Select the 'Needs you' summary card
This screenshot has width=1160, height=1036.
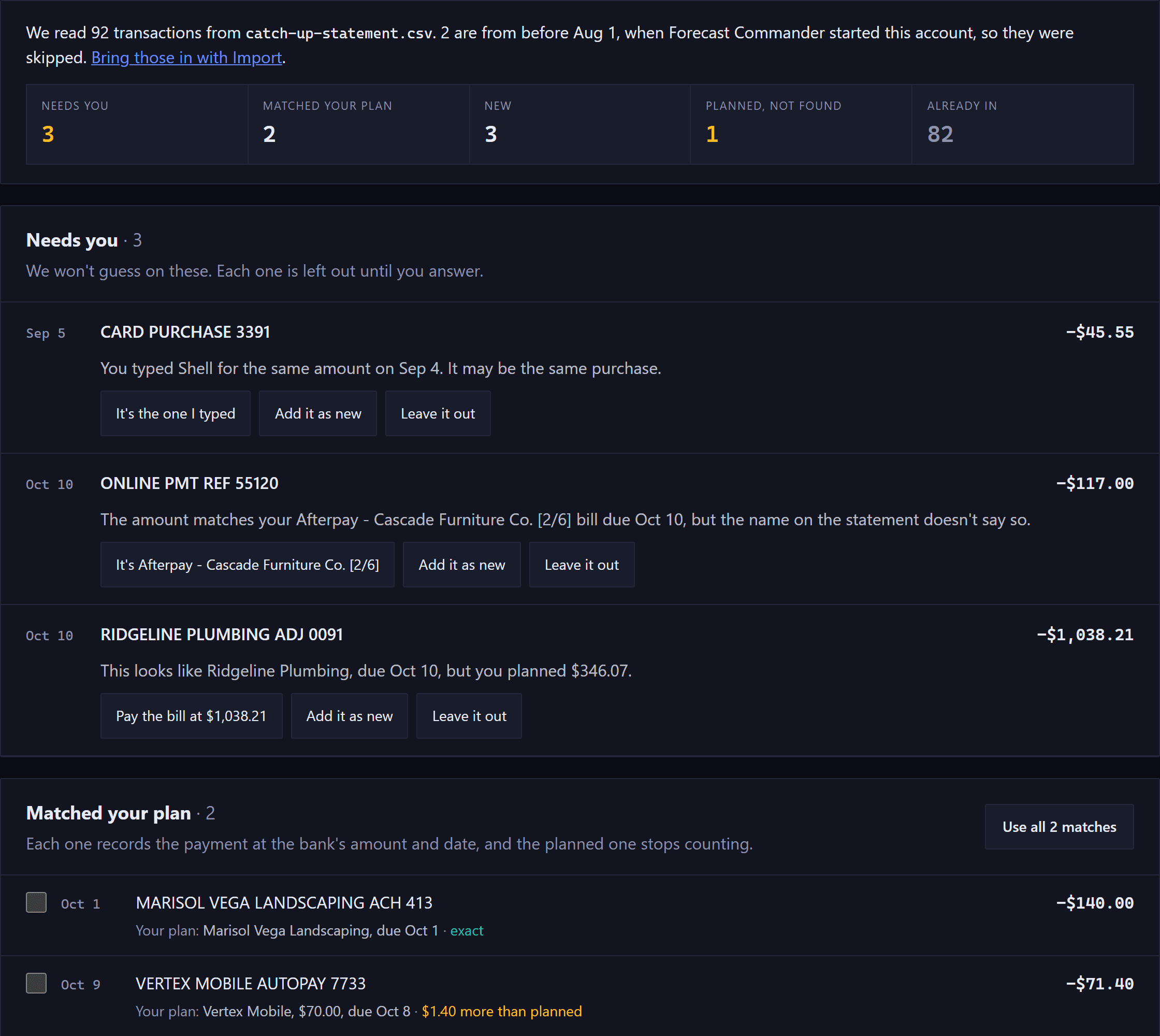click(x=137, y=125)
